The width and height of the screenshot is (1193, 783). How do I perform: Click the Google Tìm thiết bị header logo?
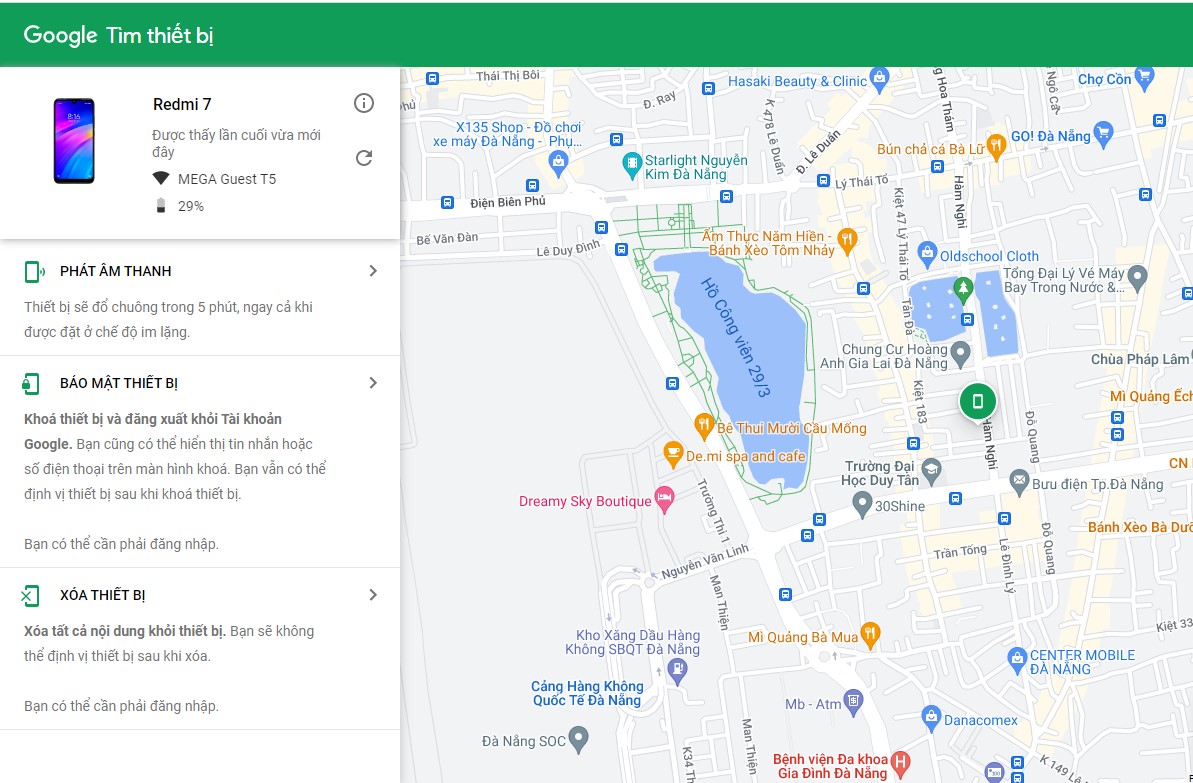[119, 36]
